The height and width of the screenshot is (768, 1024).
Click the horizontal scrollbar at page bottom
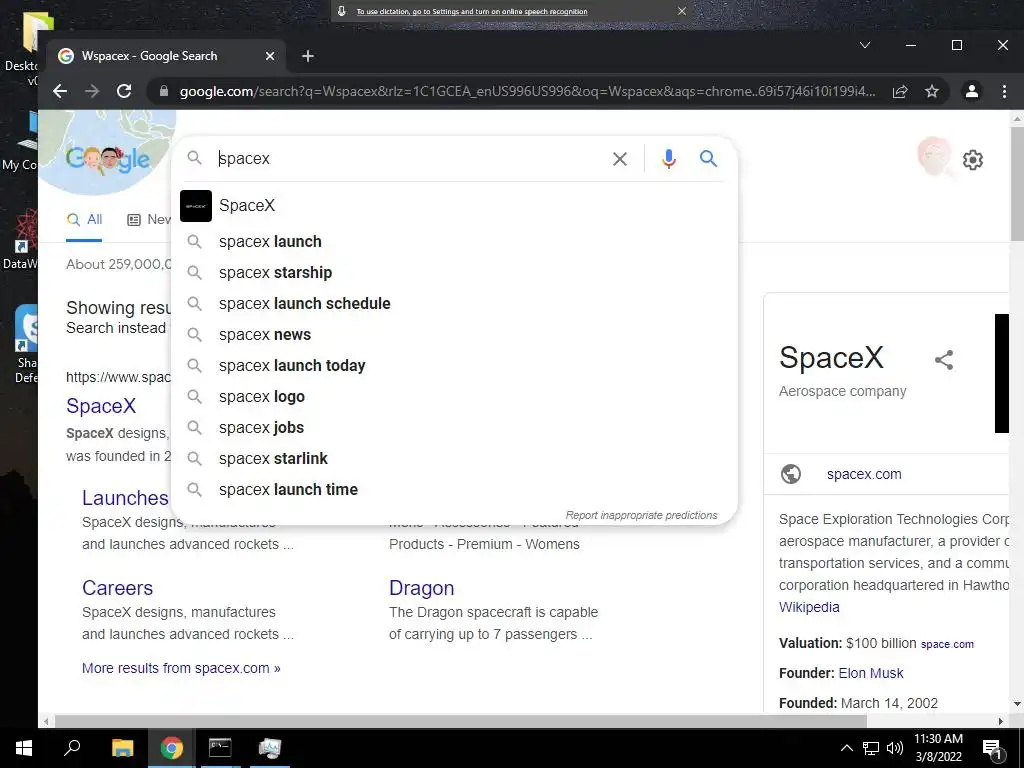click(x=460, y=721)
